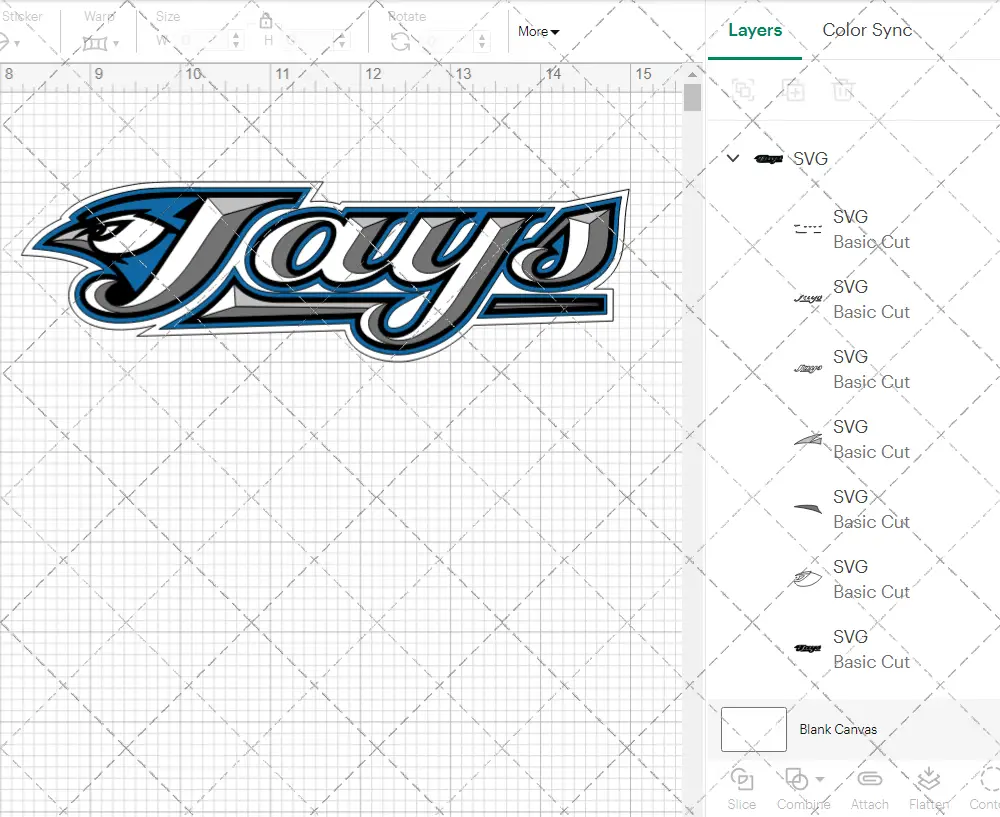Switch to the Color Sync tab
Image resolution: width=1000 pixels, height=817 pixels.
pyautogui.click(x=867, y=30)
